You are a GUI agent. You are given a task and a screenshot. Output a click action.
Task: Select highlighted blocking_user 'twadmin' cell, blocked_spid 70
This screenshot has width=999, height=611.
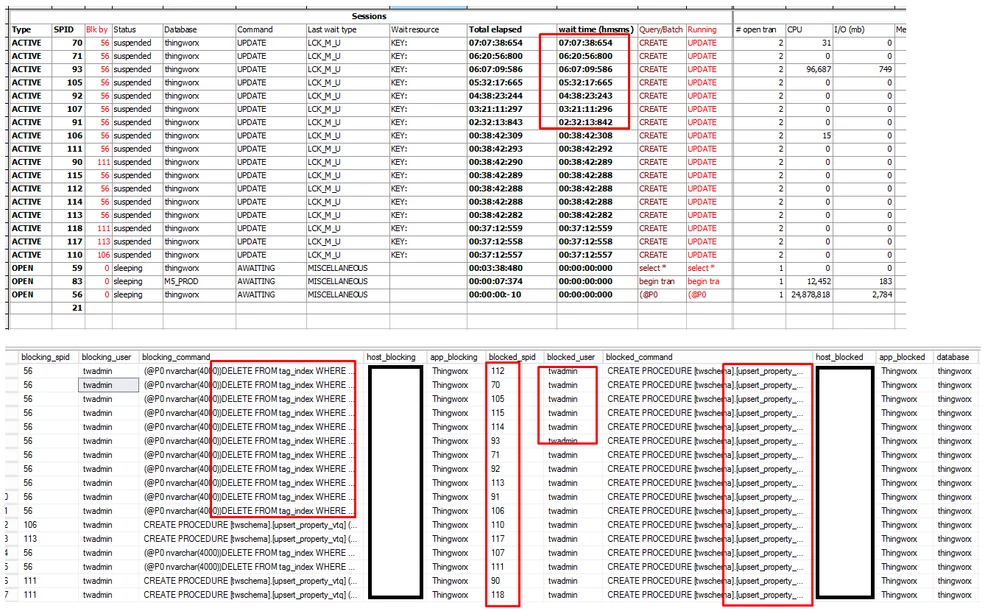tap(109, 385)
